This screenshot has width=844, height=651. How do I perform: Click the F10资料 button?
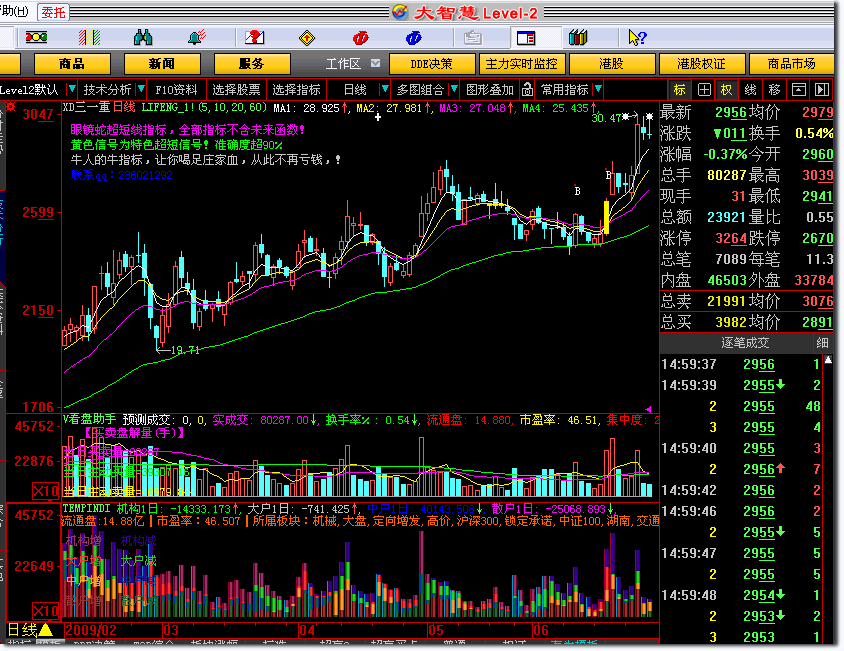pyautogui.click(x=176, y=89)
